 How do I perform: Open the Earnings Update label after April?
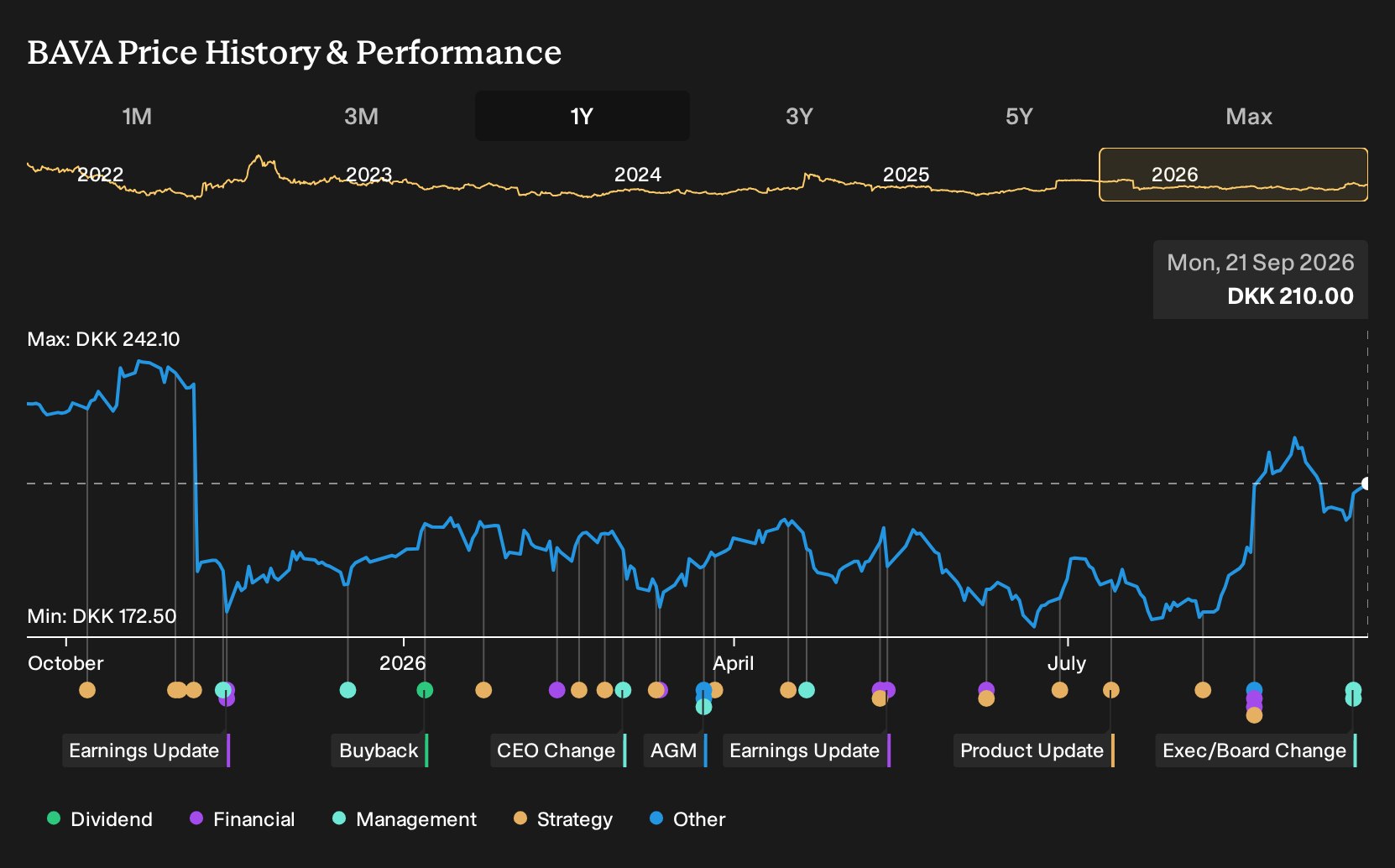[x=807, y=750]
